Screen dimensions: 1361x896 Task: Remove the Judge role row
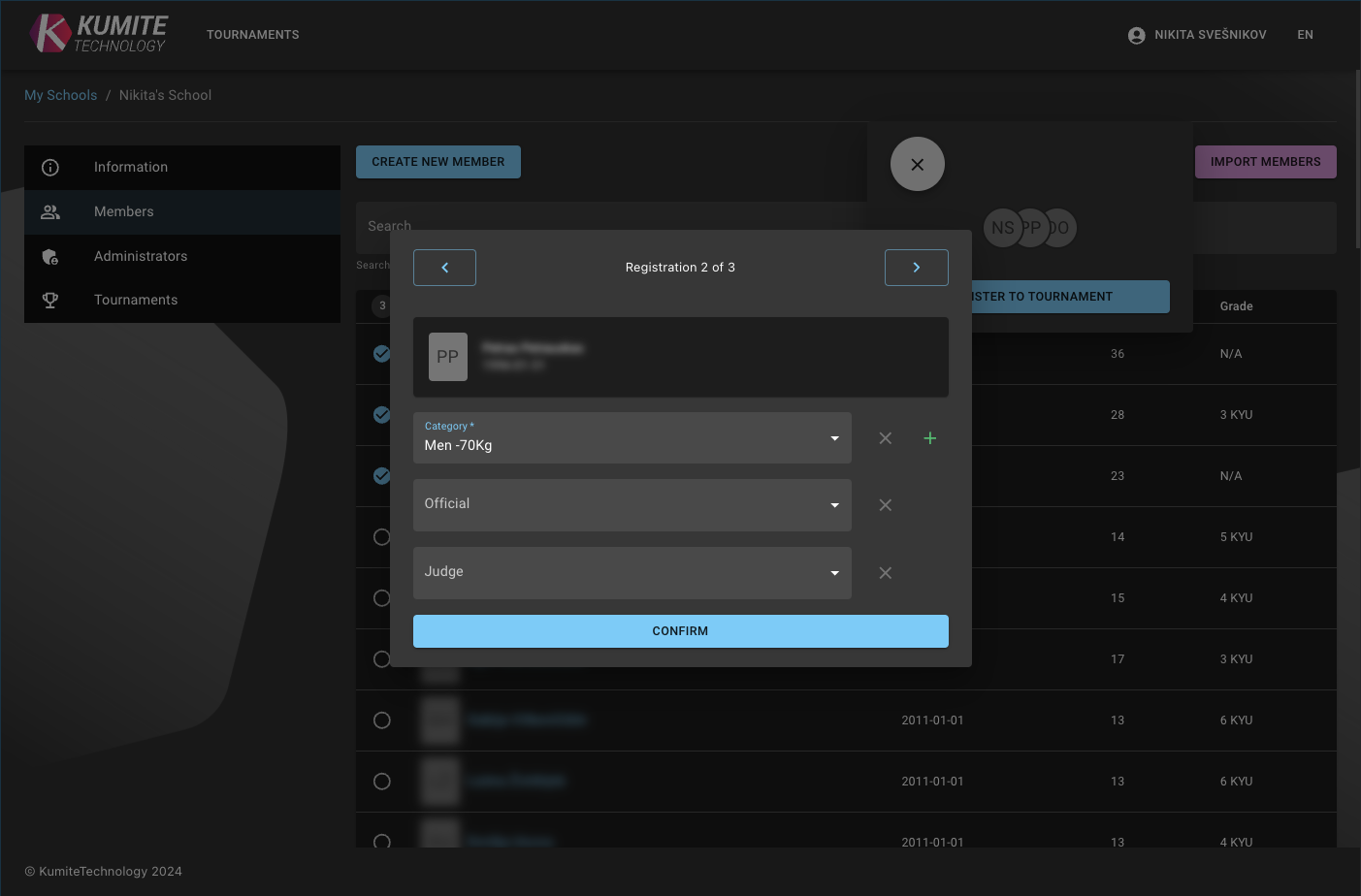coord(885,573)
